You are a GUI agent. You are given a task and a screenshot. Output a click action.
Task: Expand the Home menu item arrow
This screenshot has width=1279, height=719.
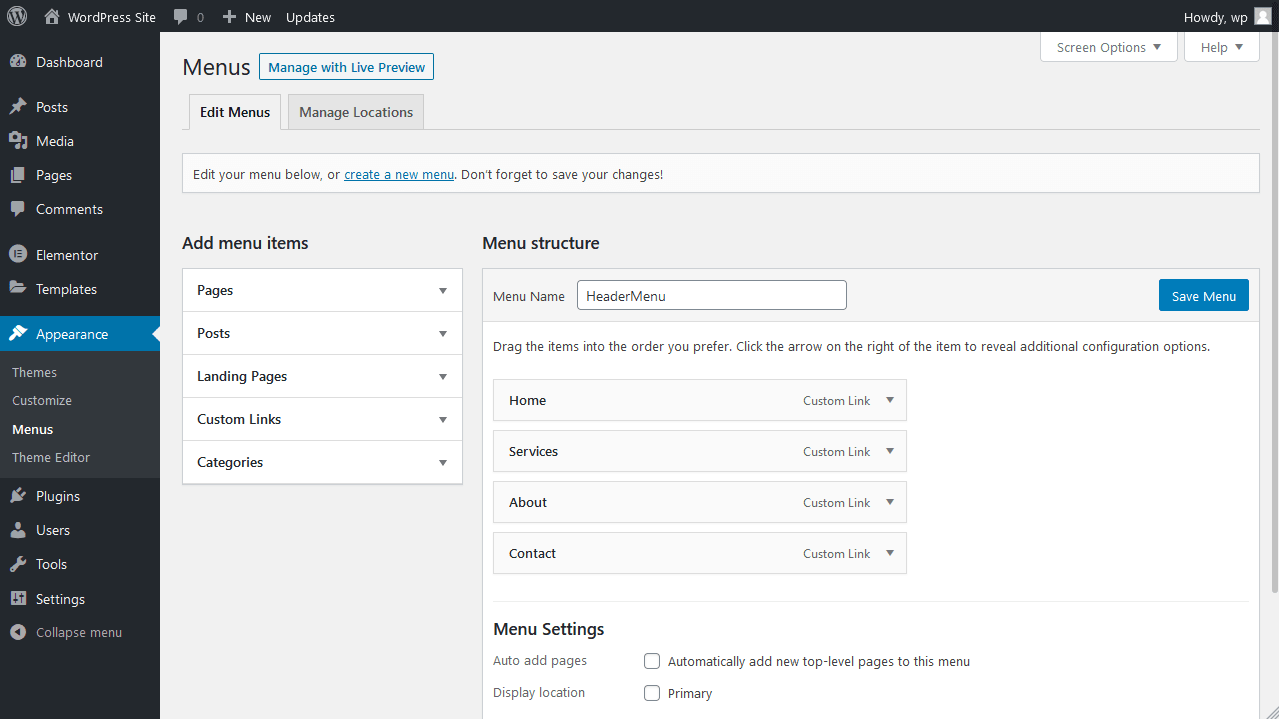[890, 400]
